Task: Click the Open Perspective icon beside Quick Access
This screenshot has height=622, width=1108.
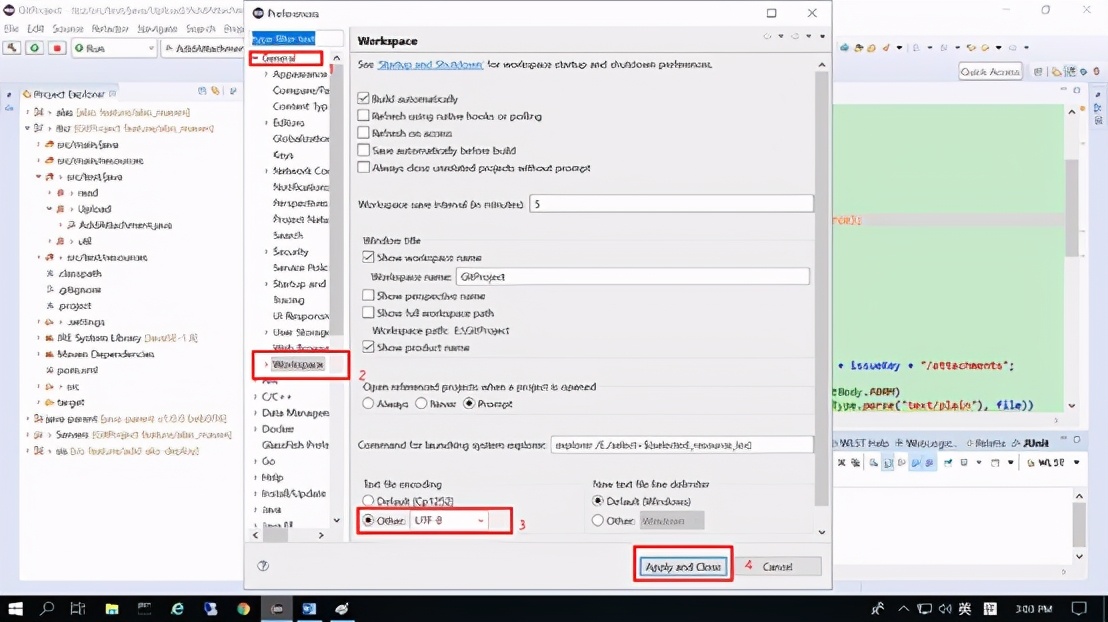Action: [1037, 71]
